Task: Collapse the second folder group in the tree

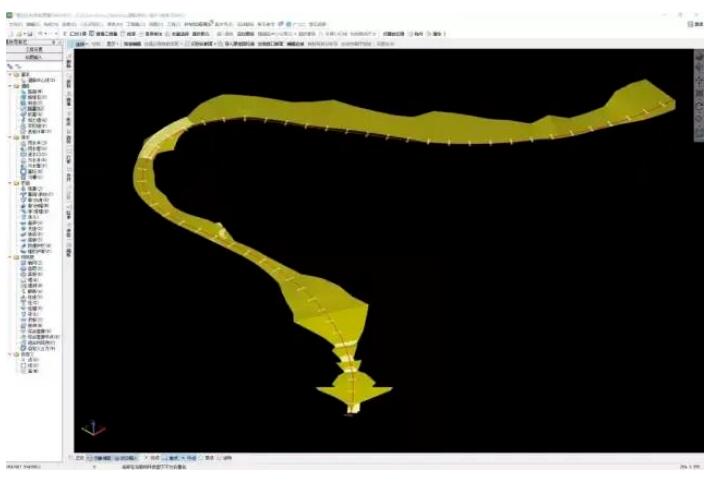Action: (x=9, y=86)
